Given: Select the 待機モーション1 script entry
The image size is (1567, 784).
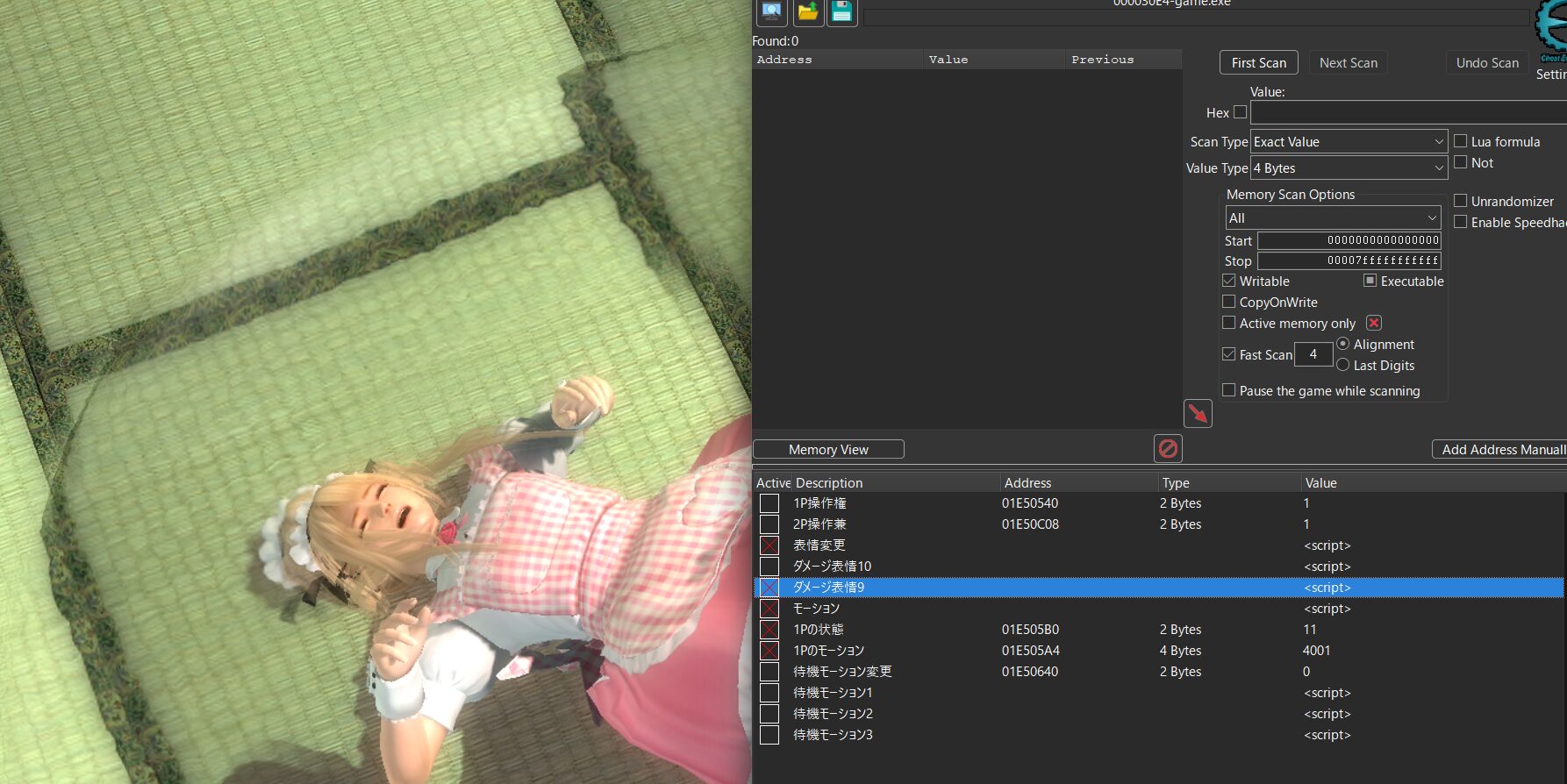Looking at the screenshot, I should [x=833, y=693].
